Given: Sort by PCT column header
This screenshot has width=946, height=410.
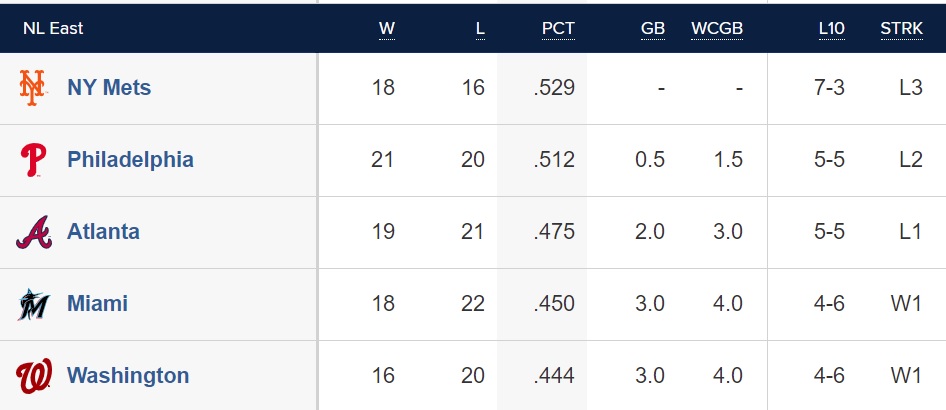Looking at the screenshot, I should click(558, 28).
